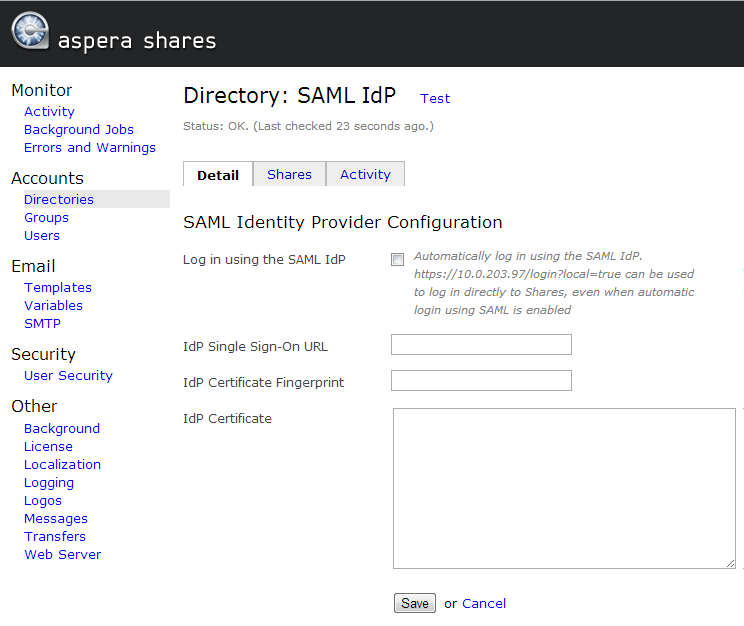Image resolution: width=744 pixels, height=626 pixels.
Task: Click the Test link next to the title
Action: pyautogui.click(x=435, y=98)
